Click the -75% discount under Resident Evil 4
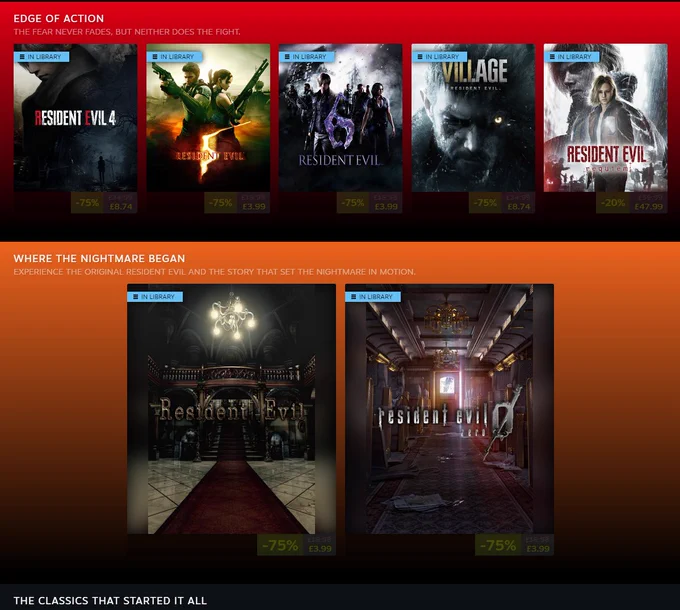Viewport: 680px width, 610px height. click(x=88, y=202)
